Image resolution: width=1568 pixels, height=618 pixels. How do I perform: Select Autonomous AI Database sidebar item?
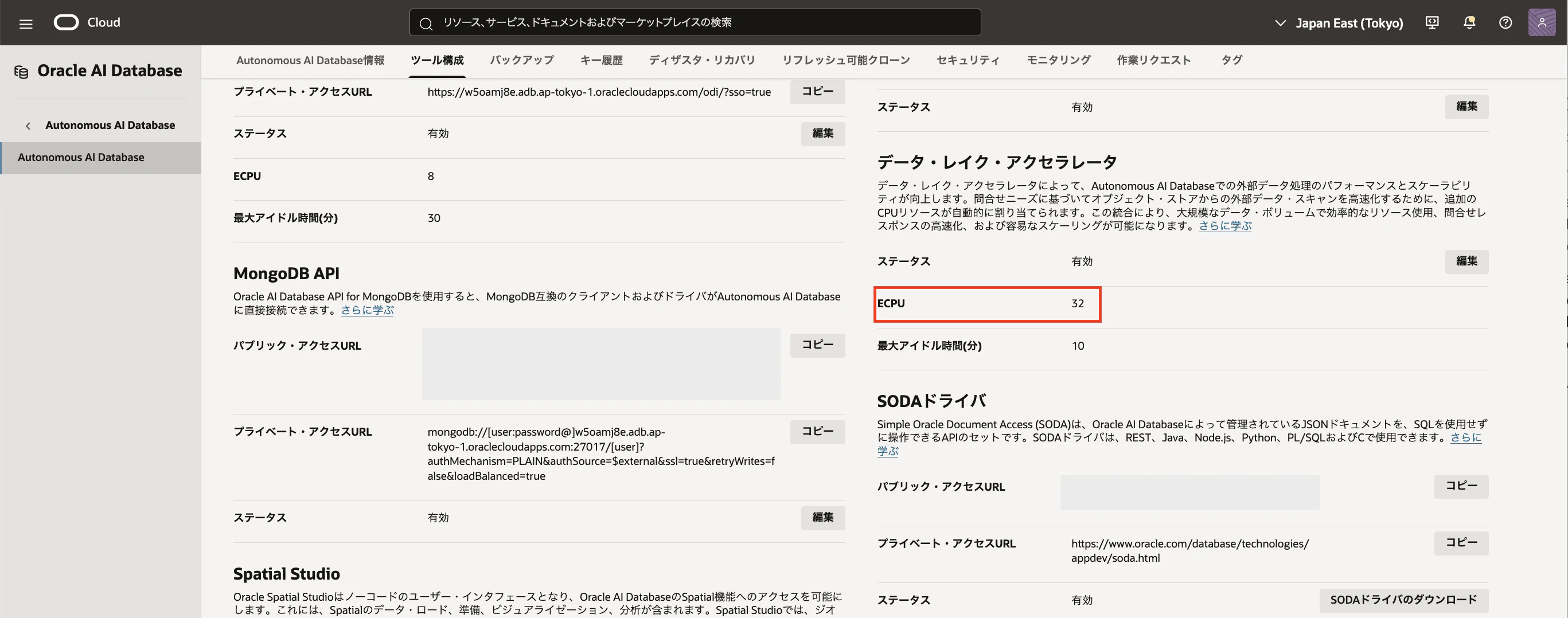click(x=100, y=158)
